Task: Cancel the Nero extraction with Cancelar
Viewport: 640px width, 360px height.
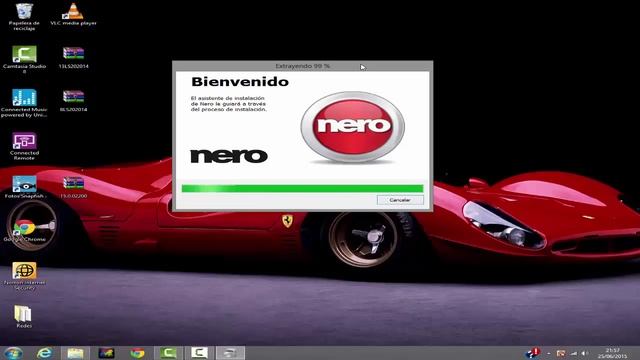Action: (400, 200)
